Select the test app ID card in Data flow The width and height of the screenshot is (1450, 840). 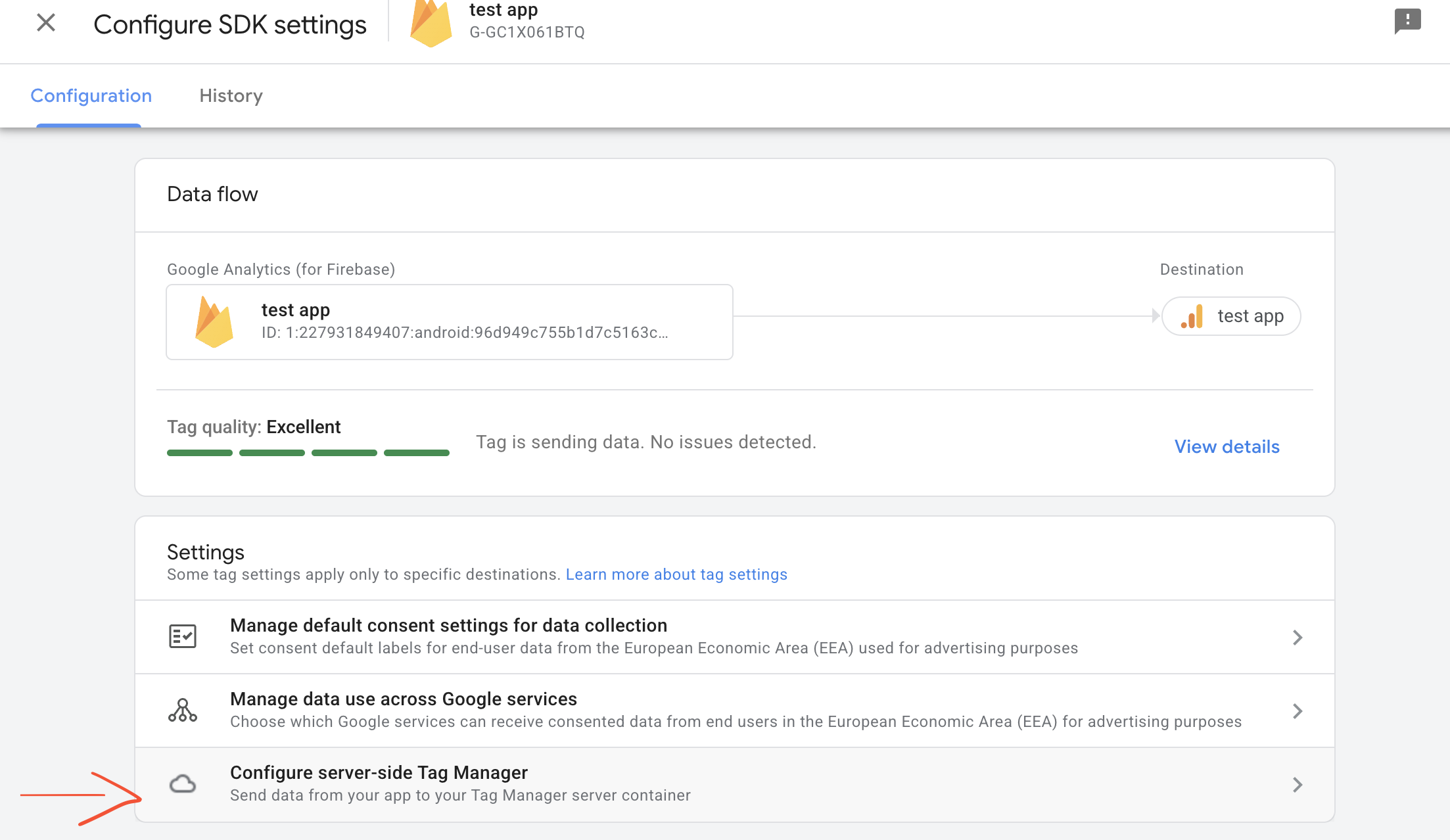[449, 321]
